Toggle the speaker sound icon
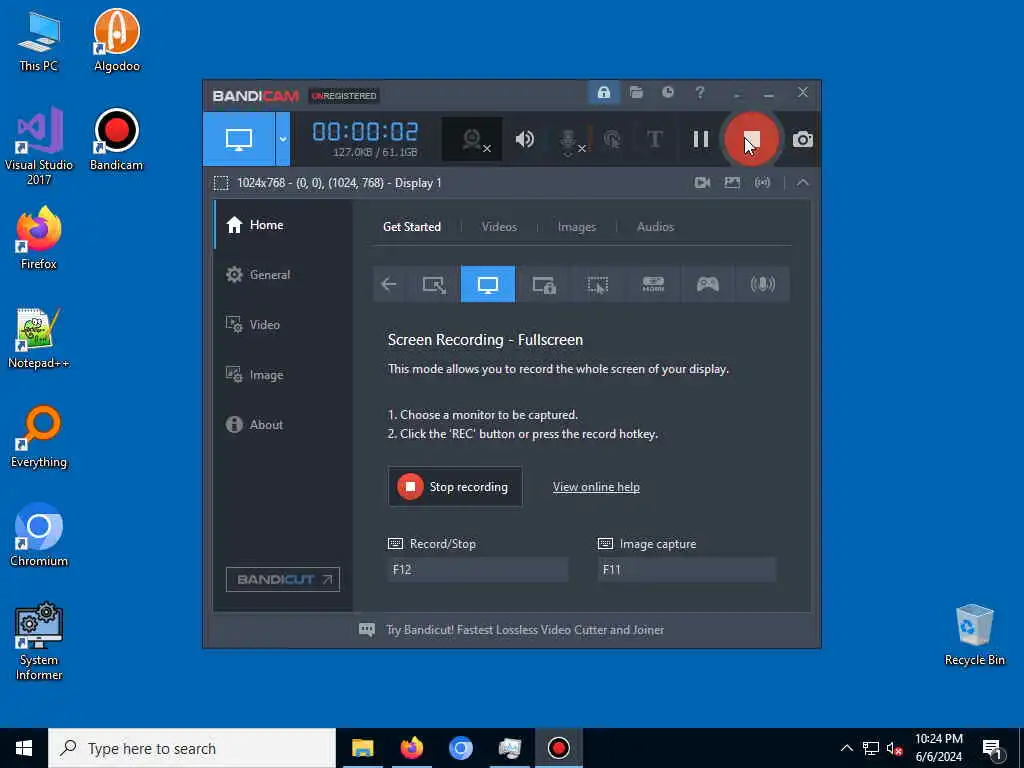1024x768 pixels. (x=524, y=139)
